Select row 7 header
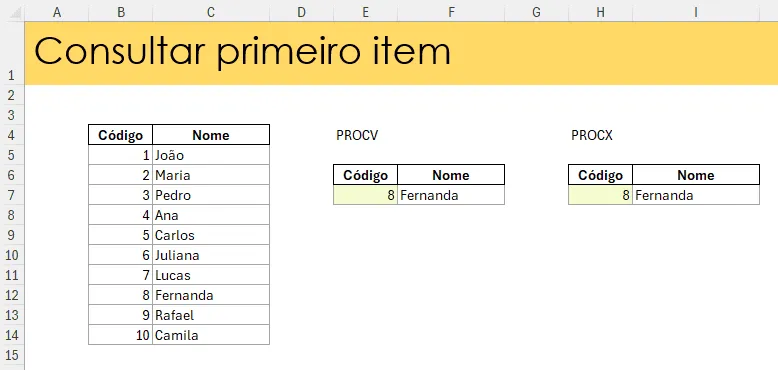 pos(12,195)
